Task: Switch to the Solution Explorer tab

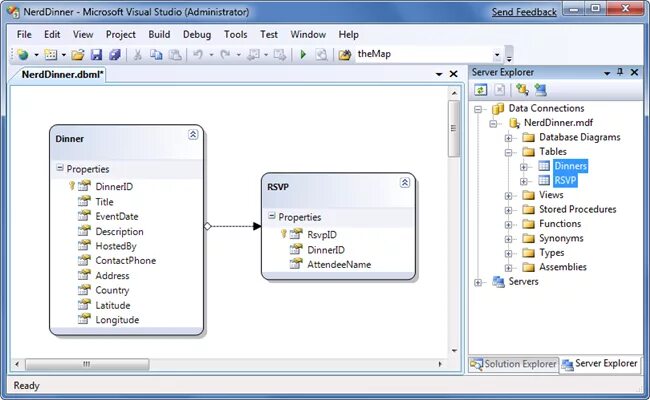Action: 514,364
